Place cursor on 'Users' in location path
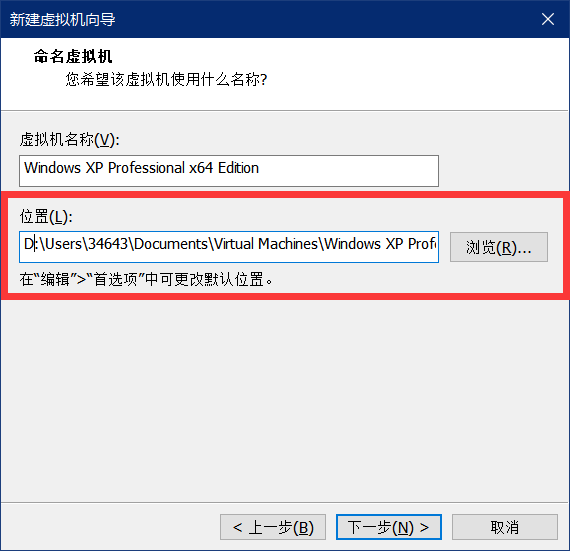Image resolution: width=570 pixels, height=551 pixels. coord(64,244)
